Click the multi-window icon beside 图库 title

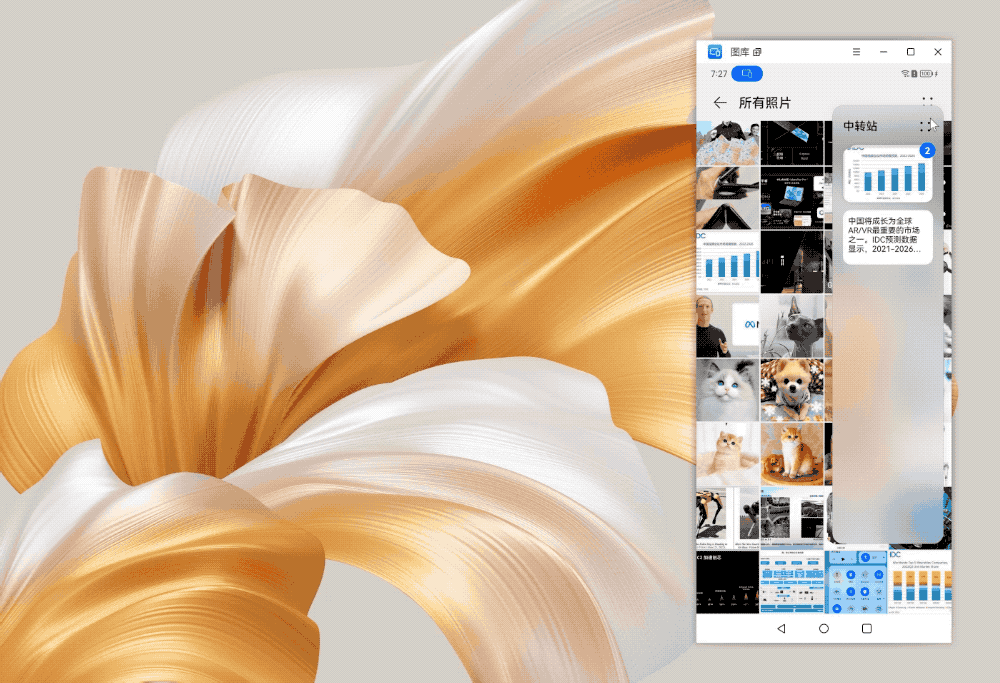point(758,51)
